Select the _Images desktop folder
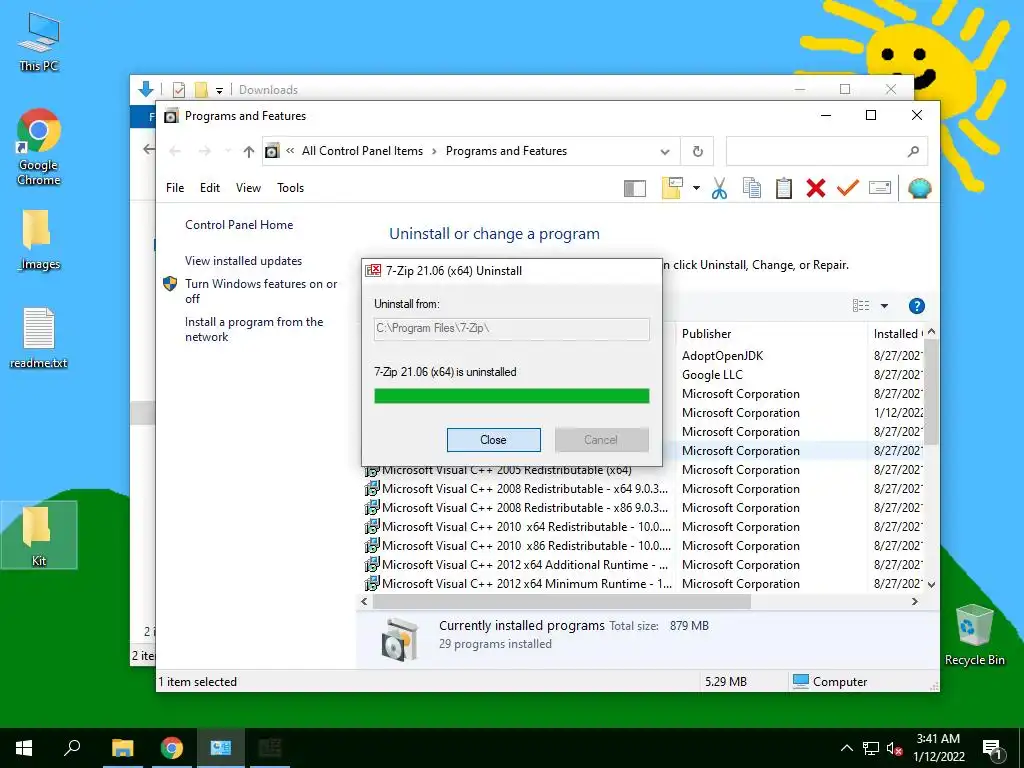 [x=39, y=240]
